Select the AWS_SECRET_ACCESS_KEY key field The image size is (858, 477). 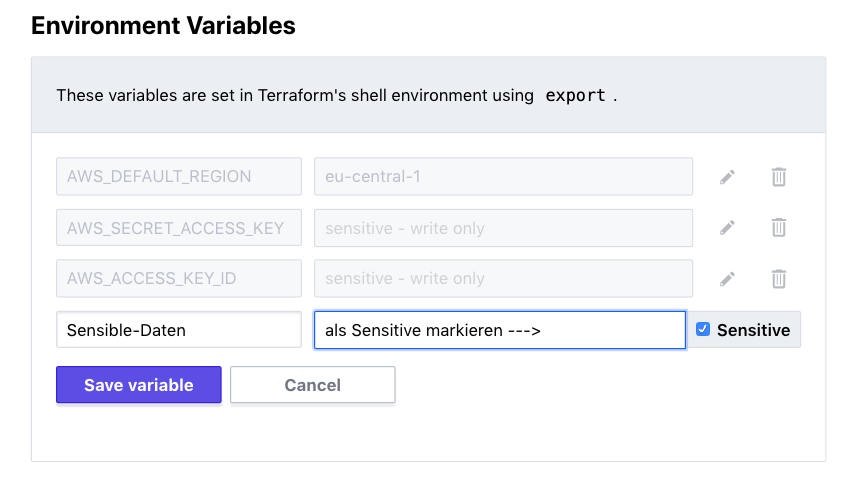tap(178, 228)
